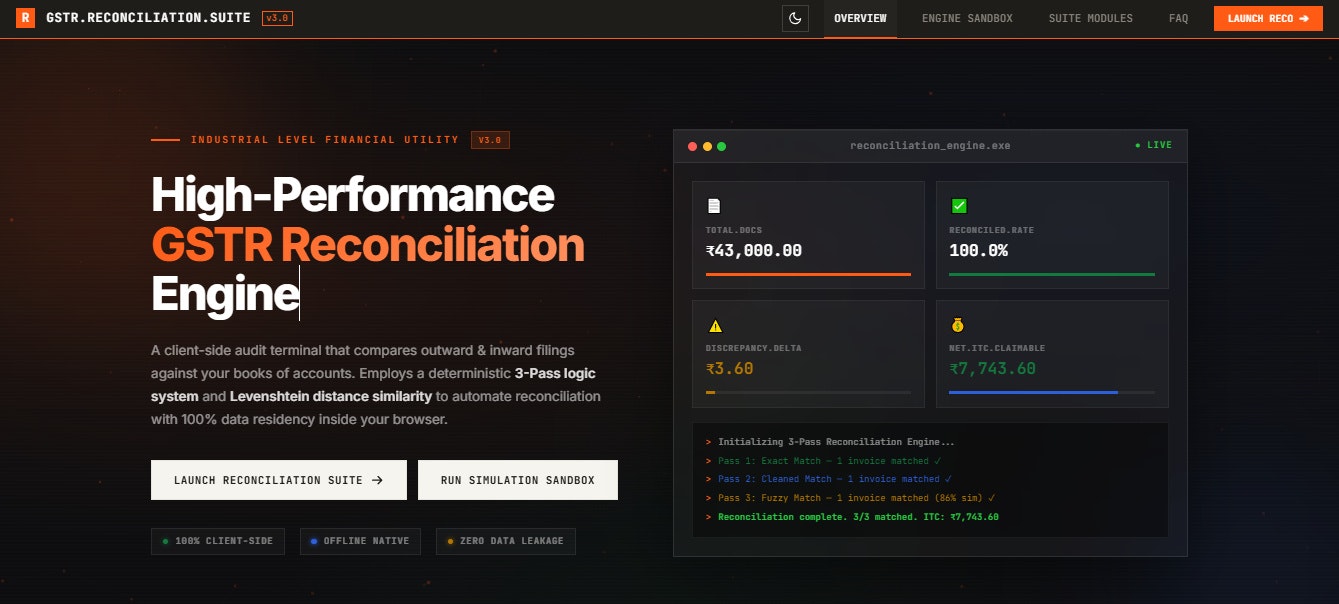Click the red window dot in the engine panel
Image resolution: width=1339 pixels, height=604 pixels.
coord(692,146)
